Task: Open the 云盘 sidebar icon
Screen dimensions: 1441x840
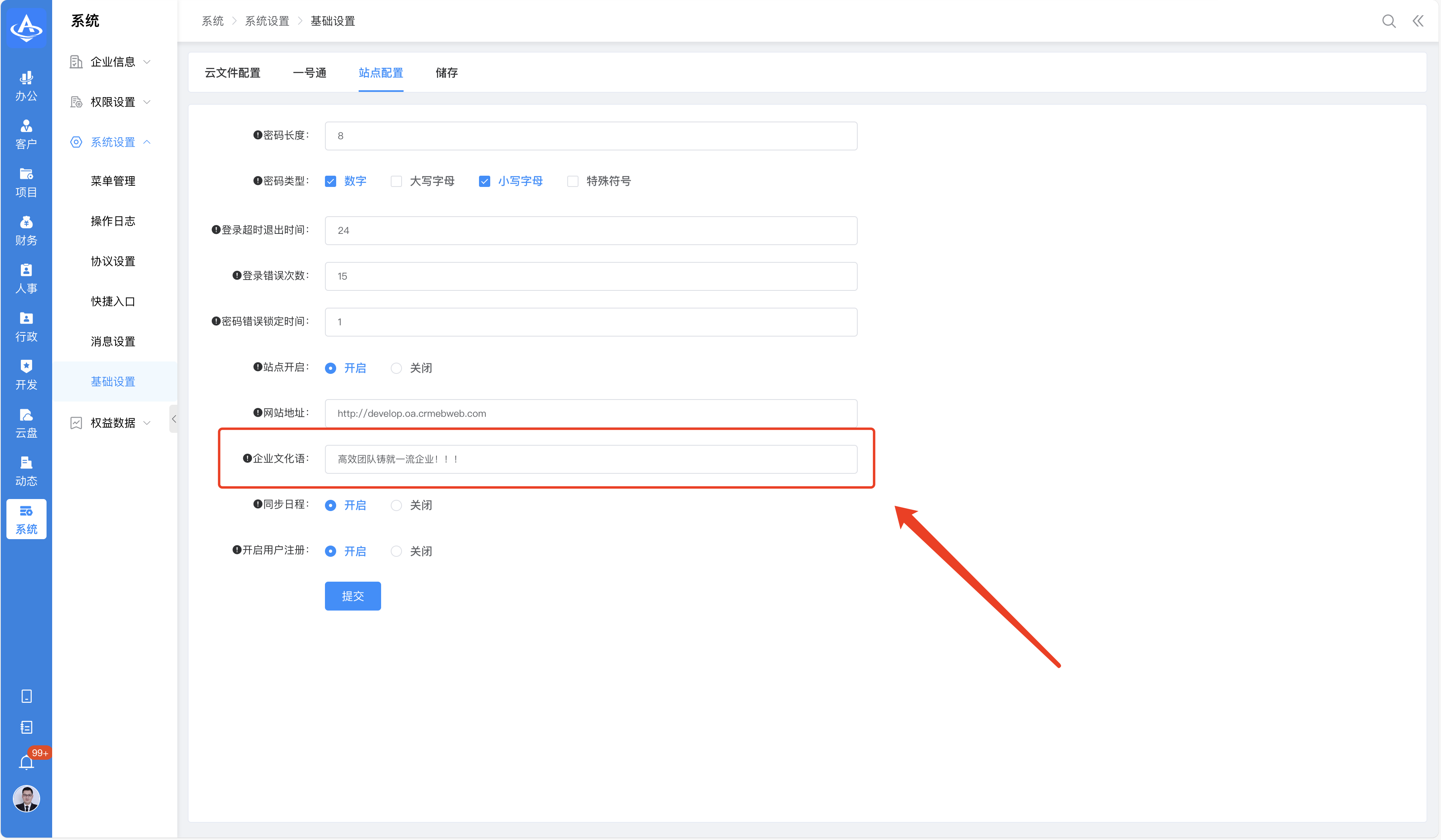Action: coord(26,423)
